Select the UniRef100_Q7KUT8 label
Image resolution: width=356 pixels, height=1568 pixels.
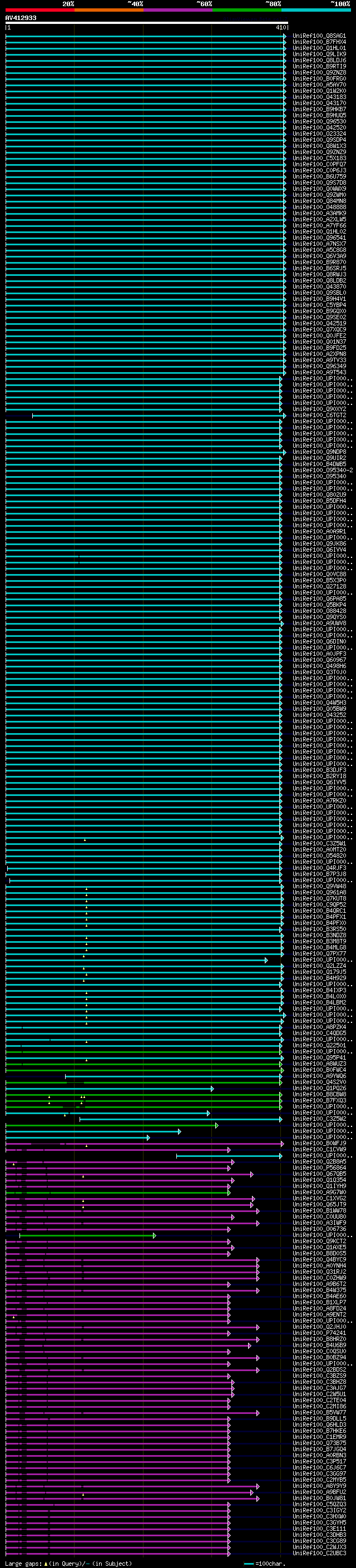click(x=319, y=898)
